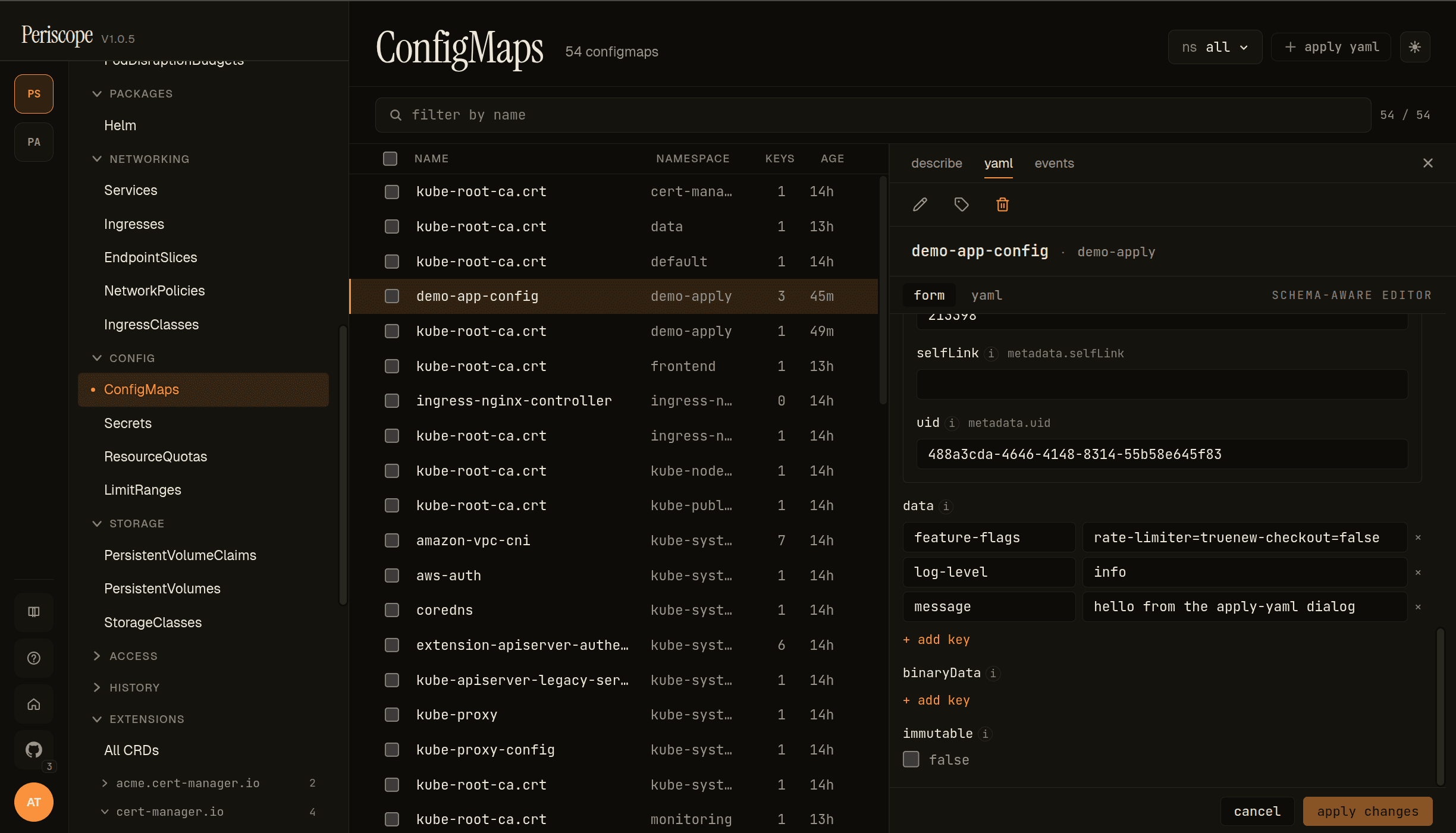Remove the message key
1456x833 pixels.
tap(1418, 607)
